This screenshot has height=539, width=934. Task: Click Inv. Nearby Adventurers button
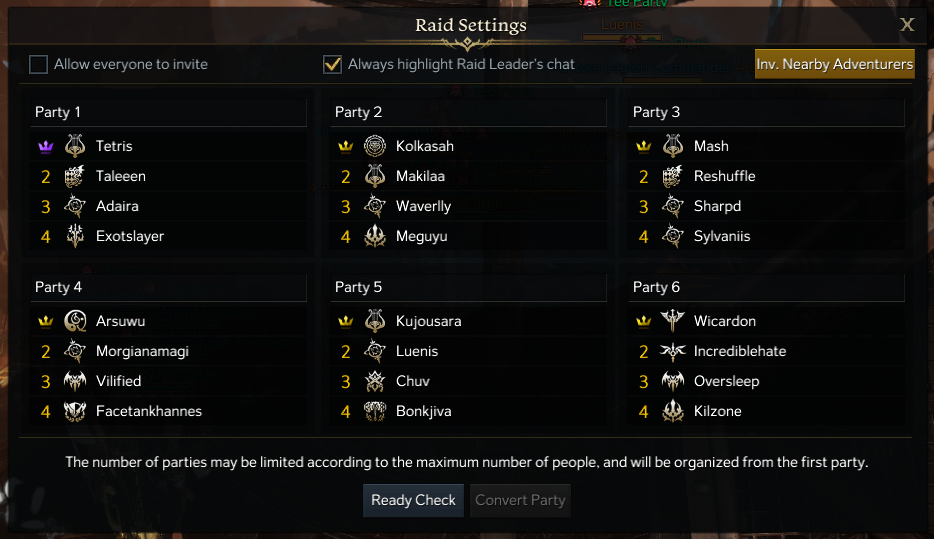pyautogui.click(x=834, y=64)
